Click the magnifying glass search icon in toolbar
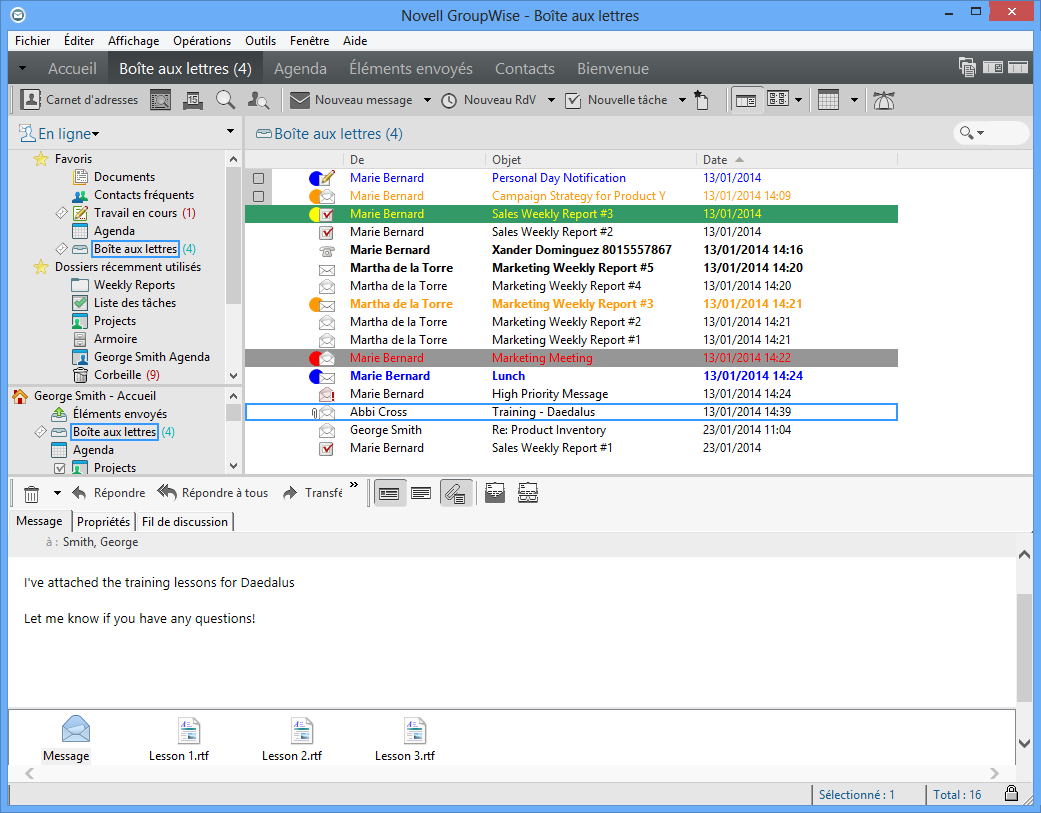 tap(226, 100)
